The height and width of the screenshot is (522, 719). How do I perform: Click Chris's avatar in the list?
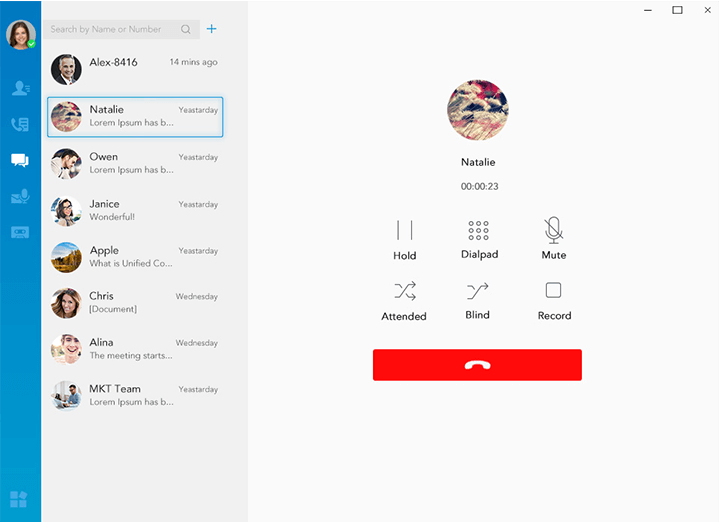coord(66,303)
